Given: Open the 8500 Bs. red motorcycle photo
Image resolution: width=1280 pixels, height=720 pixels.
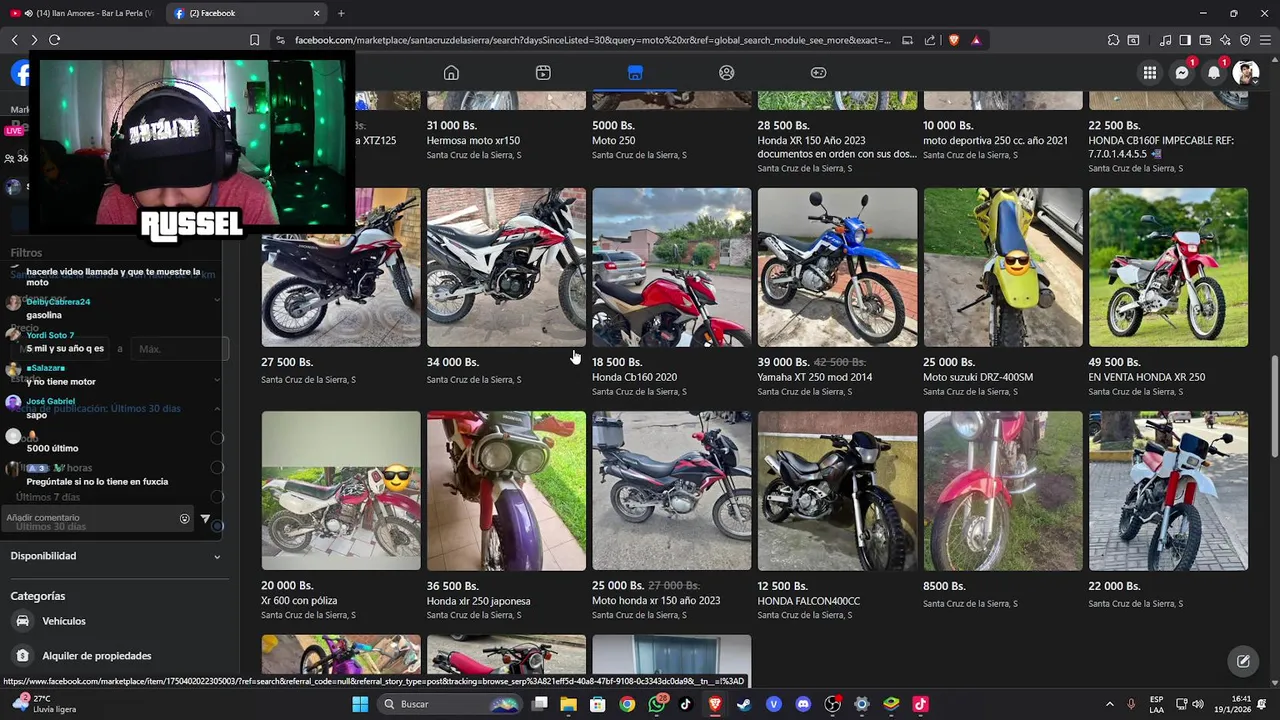Looking at the screenshot, I should pyautogui.click(x=1003, y=491).
